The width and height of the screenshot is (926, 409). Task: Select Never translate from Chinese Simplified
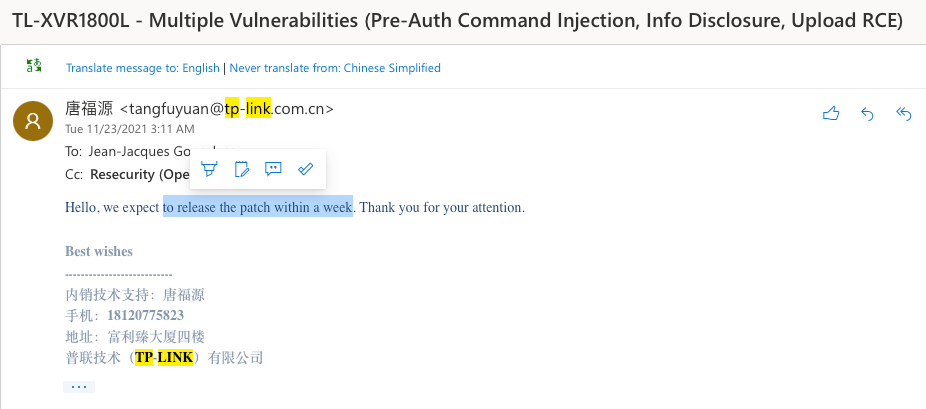click(337, 68)
